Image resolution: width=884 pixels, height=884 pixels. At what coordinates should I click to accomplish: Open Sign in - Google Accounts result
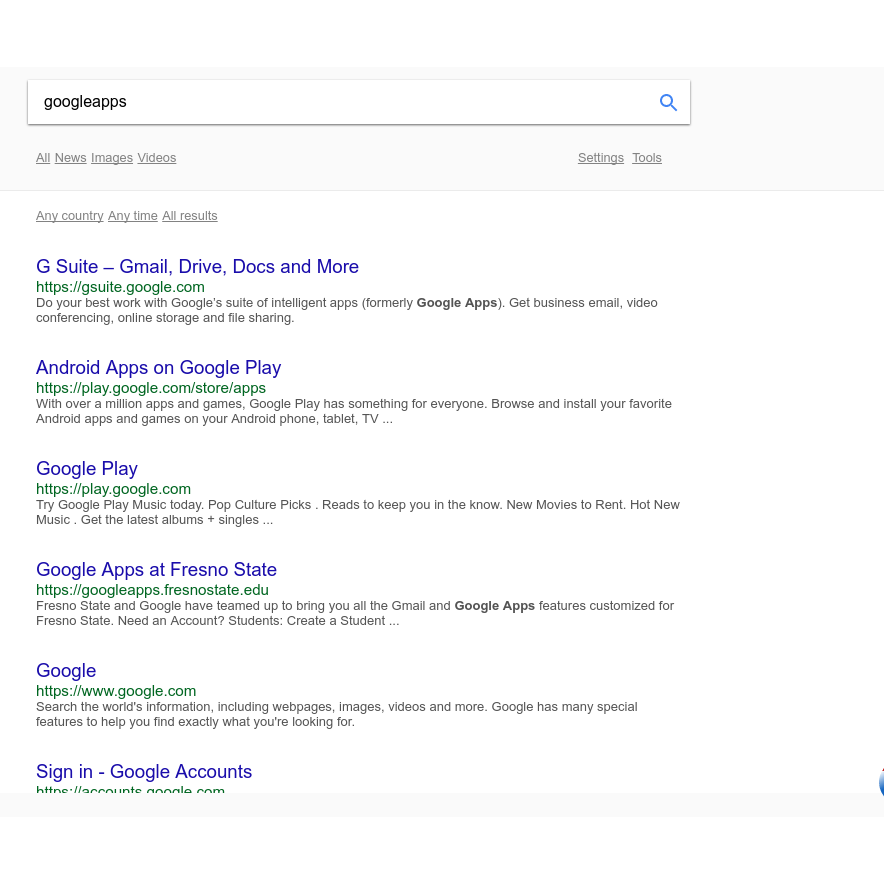[144, 772]
